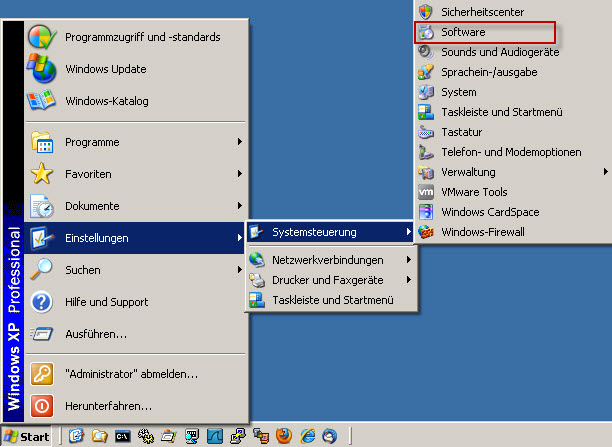Viewport: 612px width, 447px height.
Task: Click the Dokumente icon
Action: tap(42, 206)
